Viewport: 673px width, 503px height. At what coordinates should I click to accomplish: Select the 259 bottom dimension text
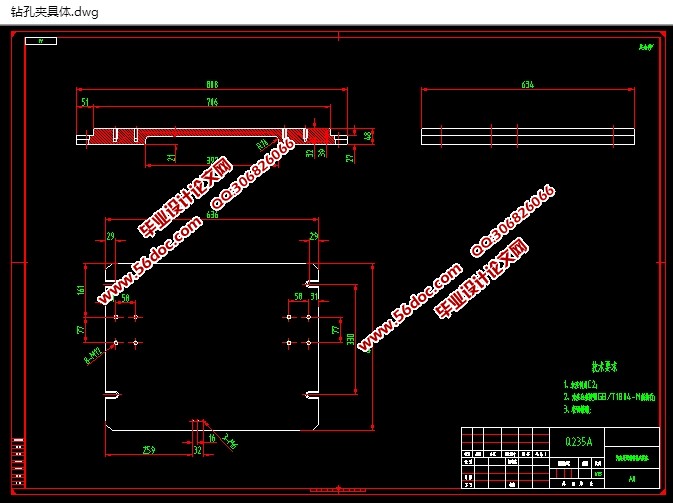click(148, 450)
